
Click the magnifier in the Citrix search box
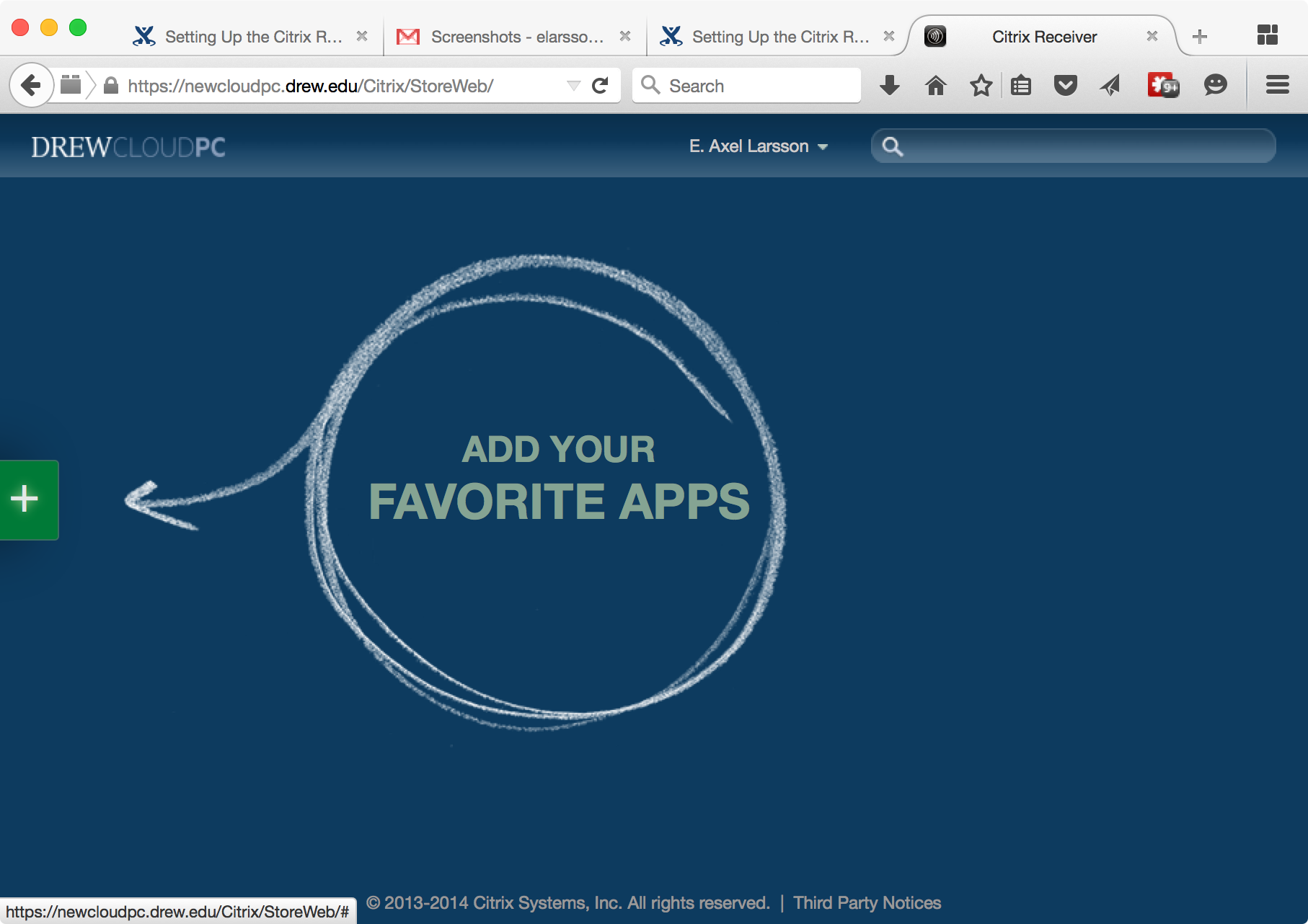point(893,146)
